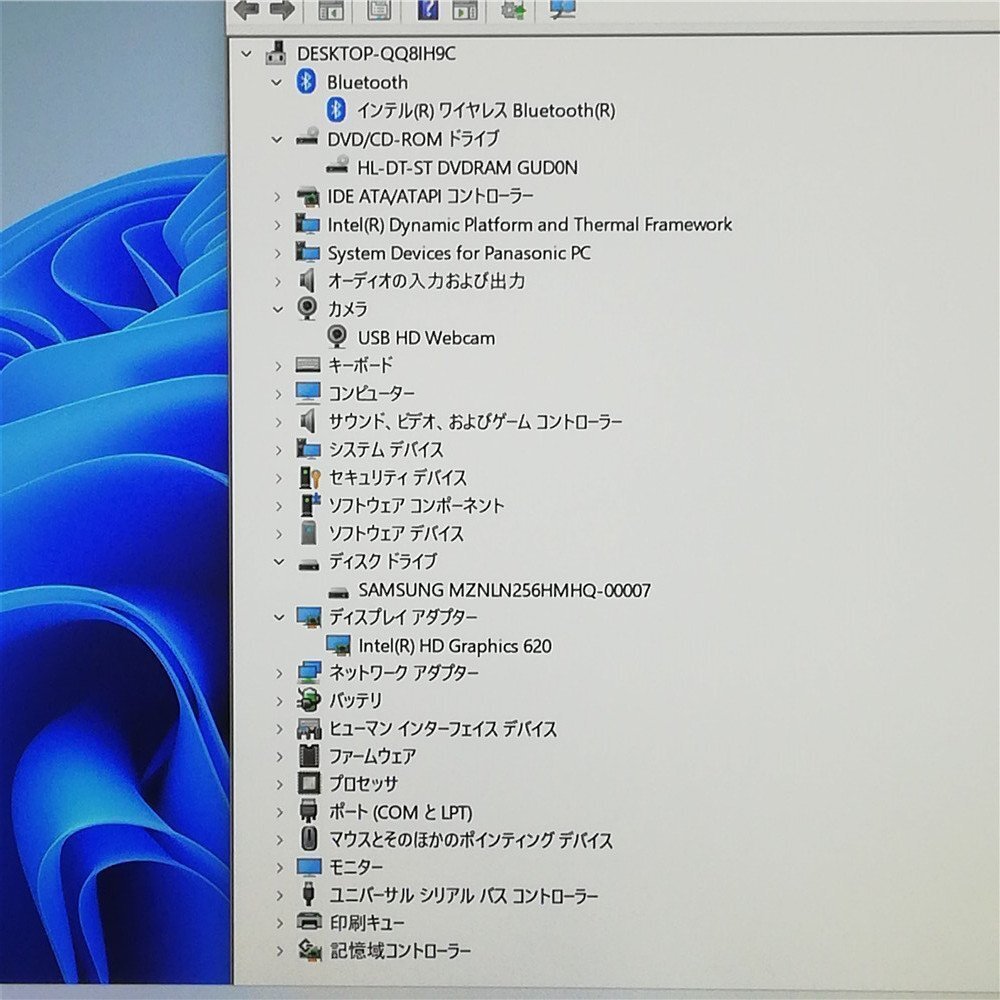Click the forward arrow in the toolbar

(x=282, y=10)
